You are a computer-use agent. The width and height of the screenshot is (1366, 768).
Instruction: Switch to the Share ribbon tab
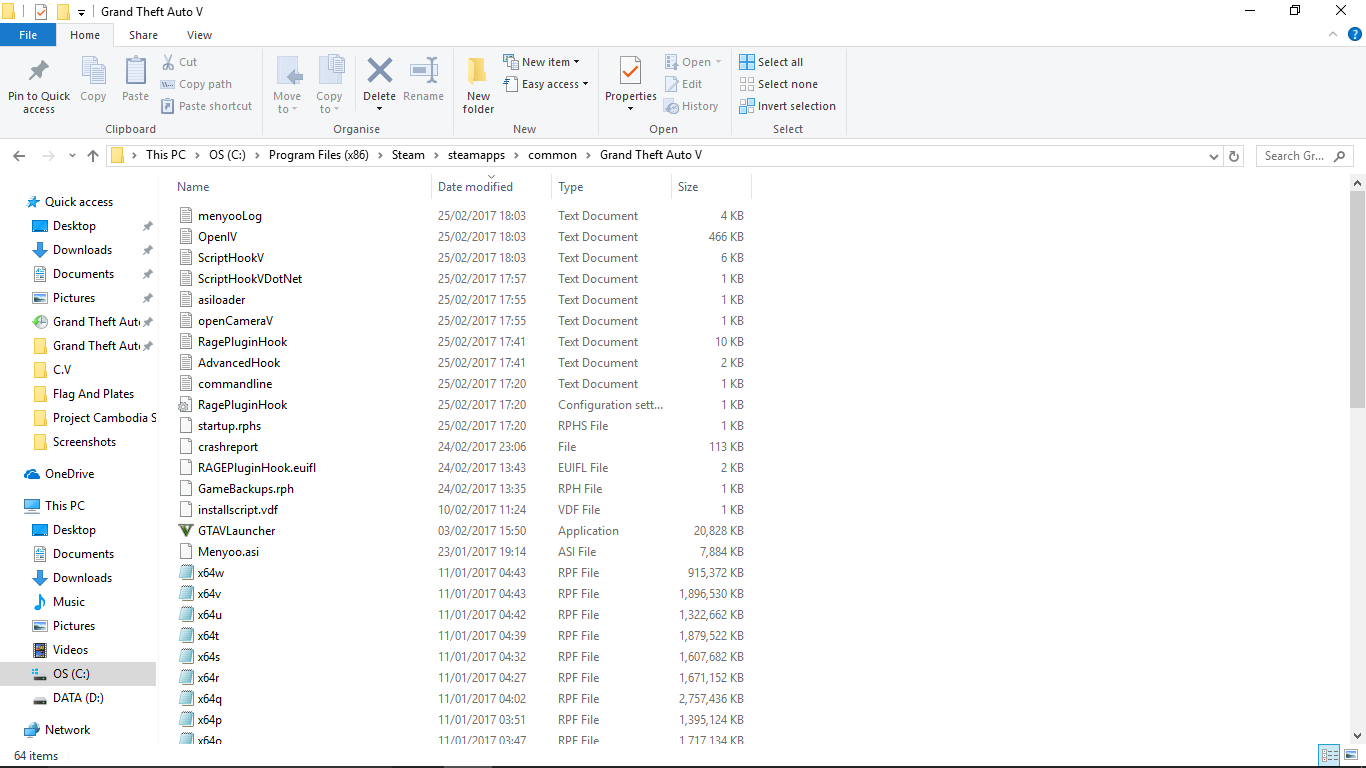click(143, 35)
